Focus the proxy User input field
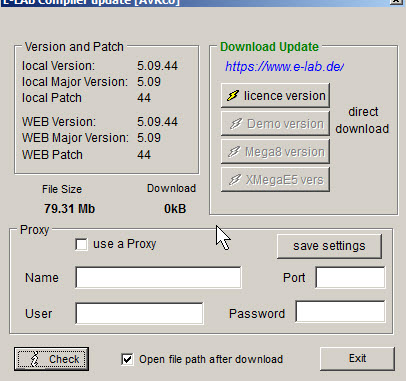Viewport: 406px width, 381px height. click(x=139, y=313)
